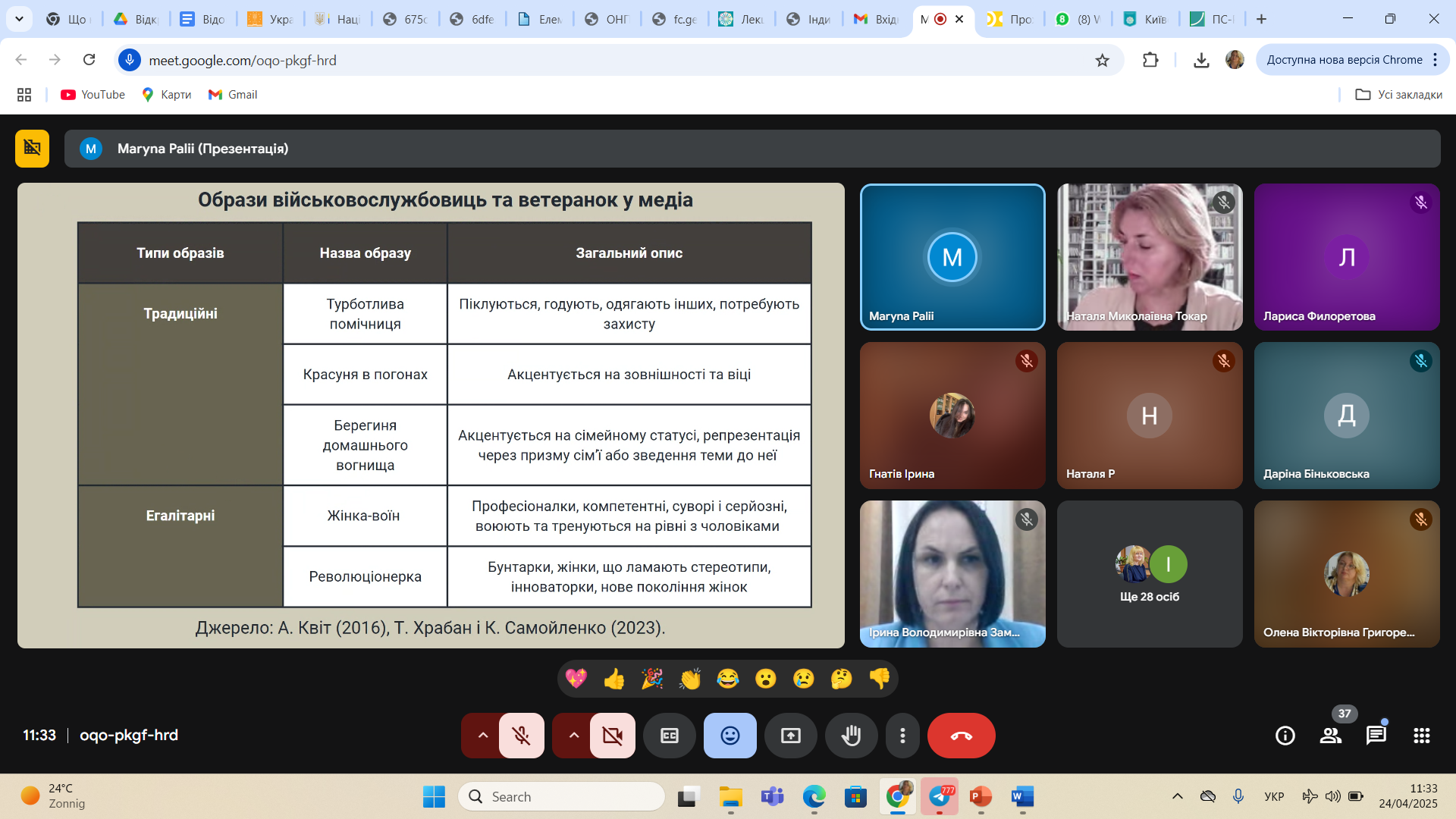Click 'Ще 28 осіб' more participants tile

[x=1149, y=574]
